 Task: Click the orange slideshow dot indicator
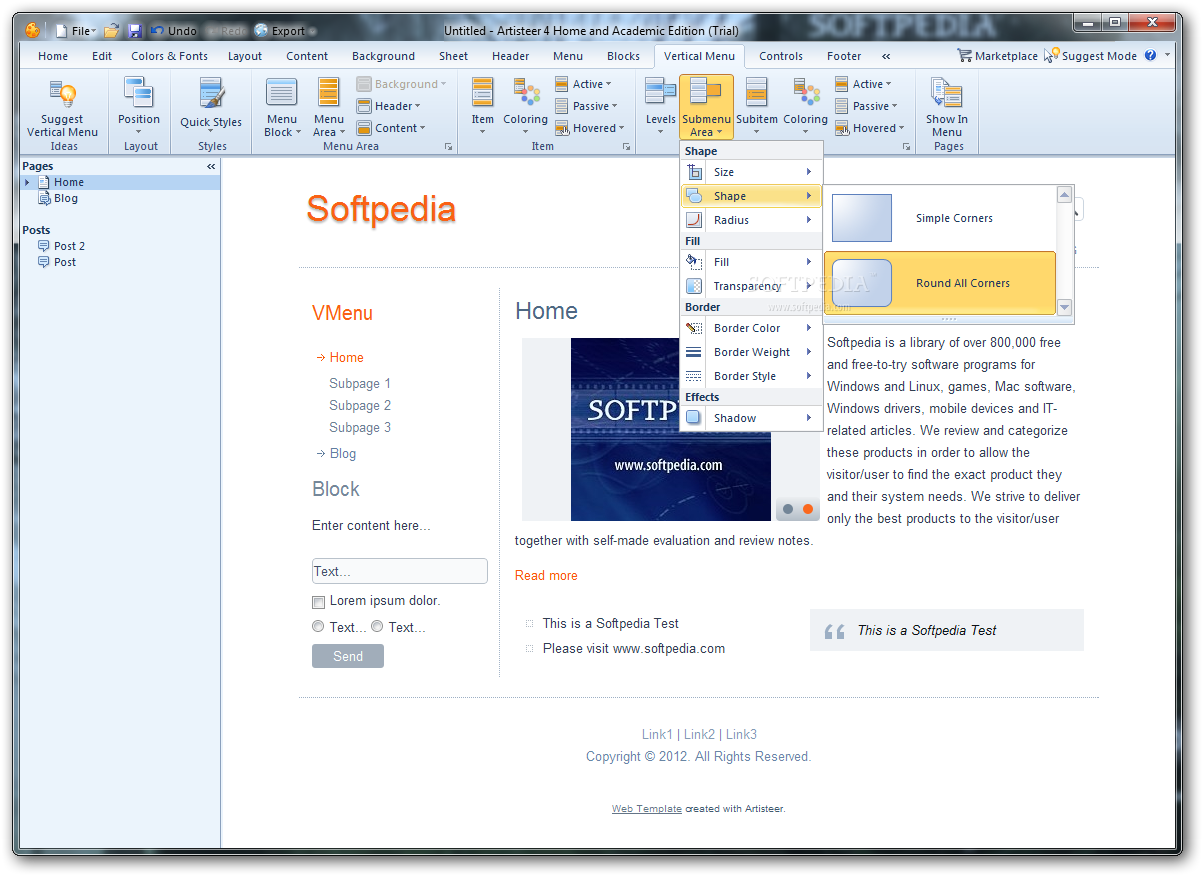click(808, 509)
